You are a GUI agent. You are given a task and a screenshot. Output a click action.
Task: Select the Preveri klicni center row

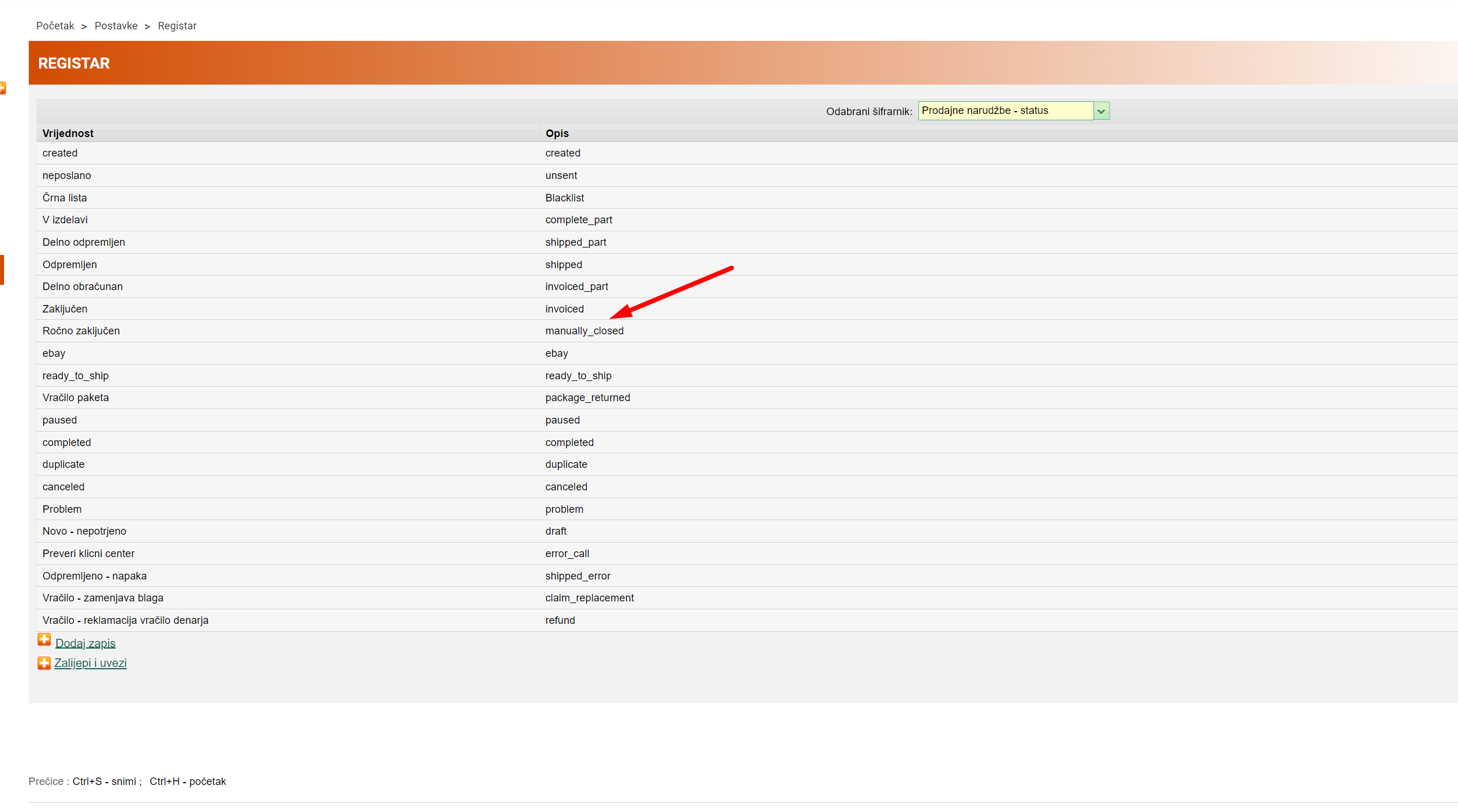pos(88,554)
